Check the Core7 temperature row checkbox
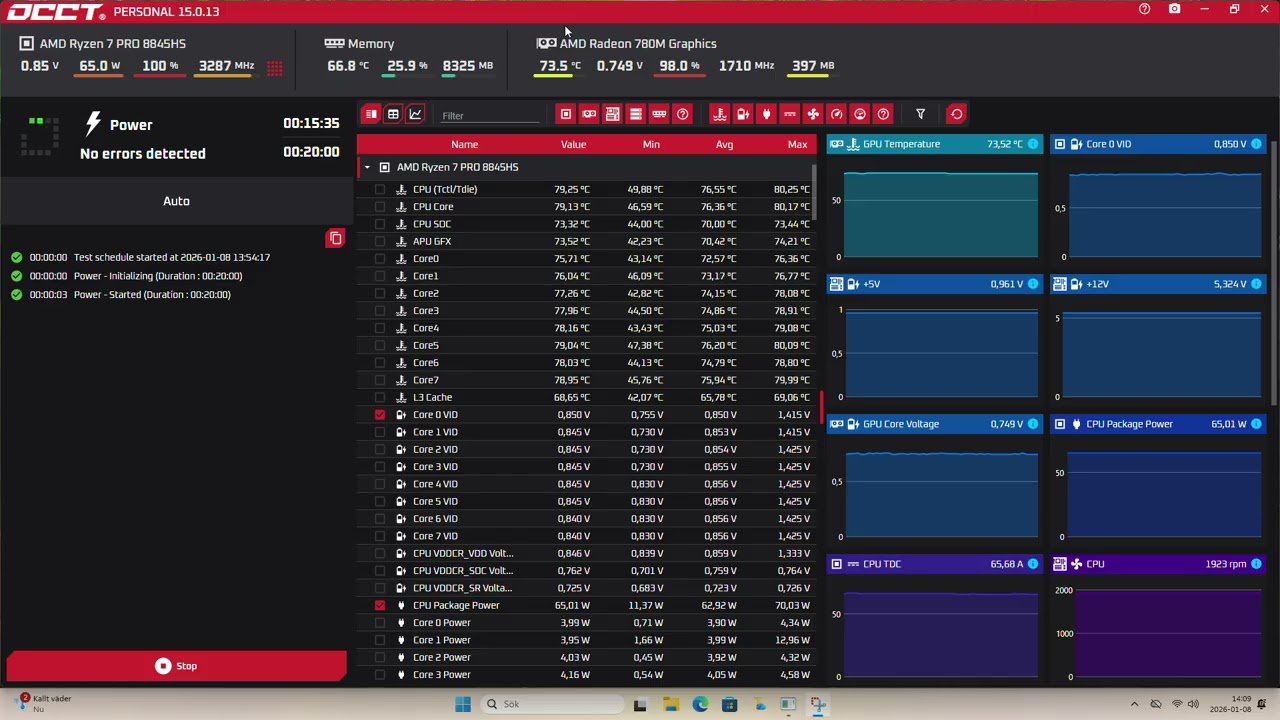This screenshot has height=720, width=1280. pyautogui.click(x=380, y=380)
